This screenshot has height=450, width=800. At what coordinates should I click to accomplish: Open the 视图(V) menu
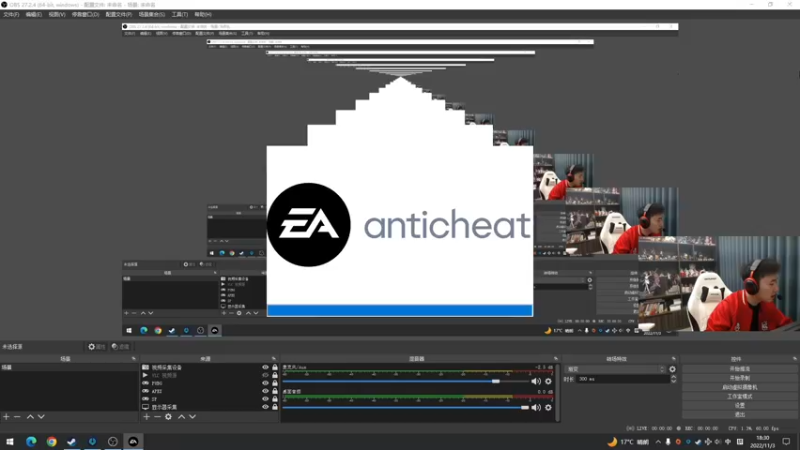(57, 14)
